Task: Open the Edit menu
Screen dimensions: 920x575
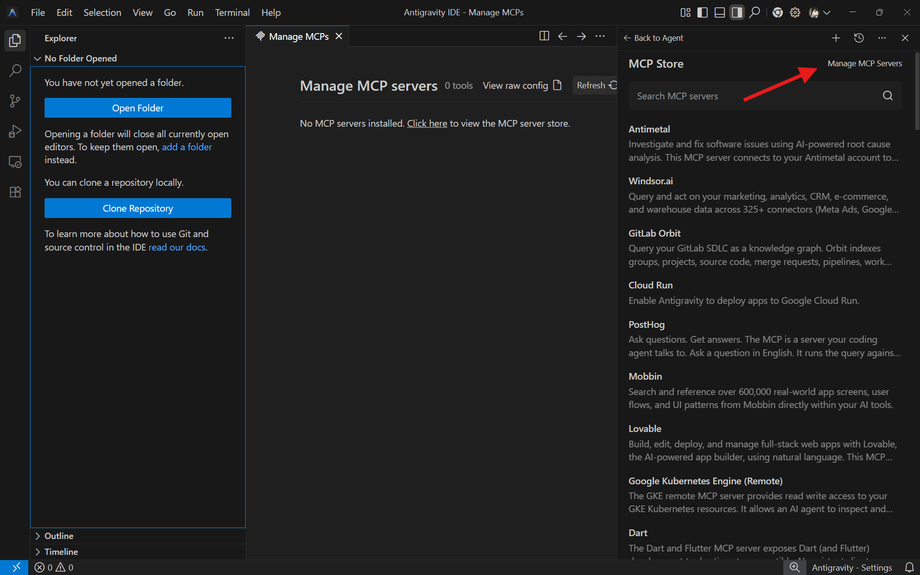Action: click(65, 12)
